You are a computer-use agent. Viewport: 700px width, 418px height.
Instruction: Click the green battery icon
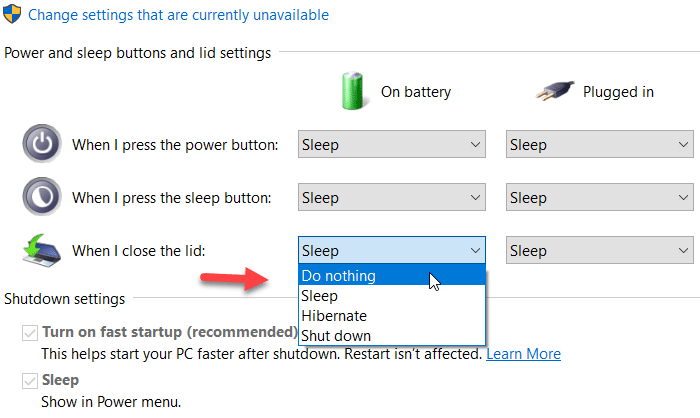point(351,90)
